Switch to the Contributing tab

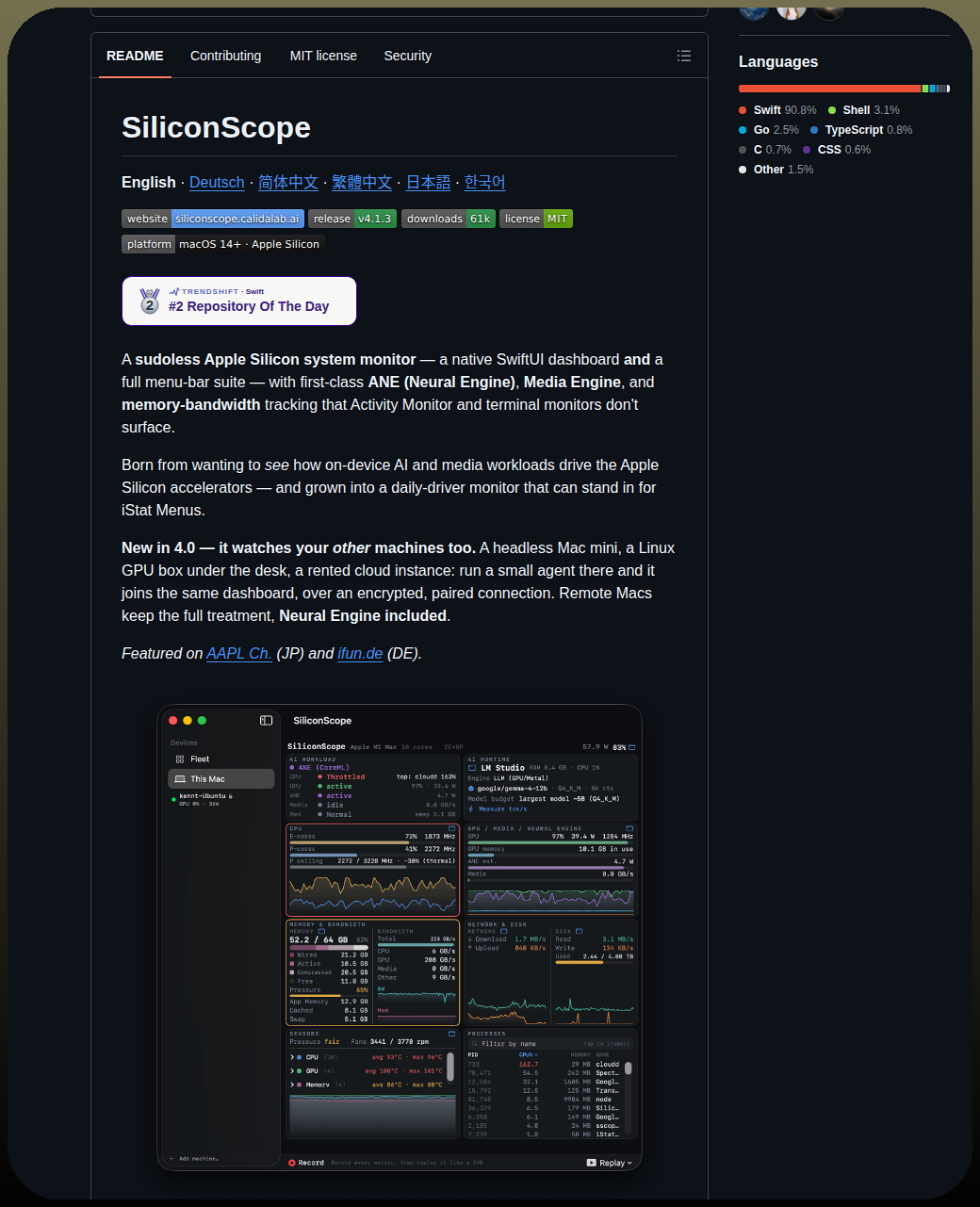pos(226,56)
